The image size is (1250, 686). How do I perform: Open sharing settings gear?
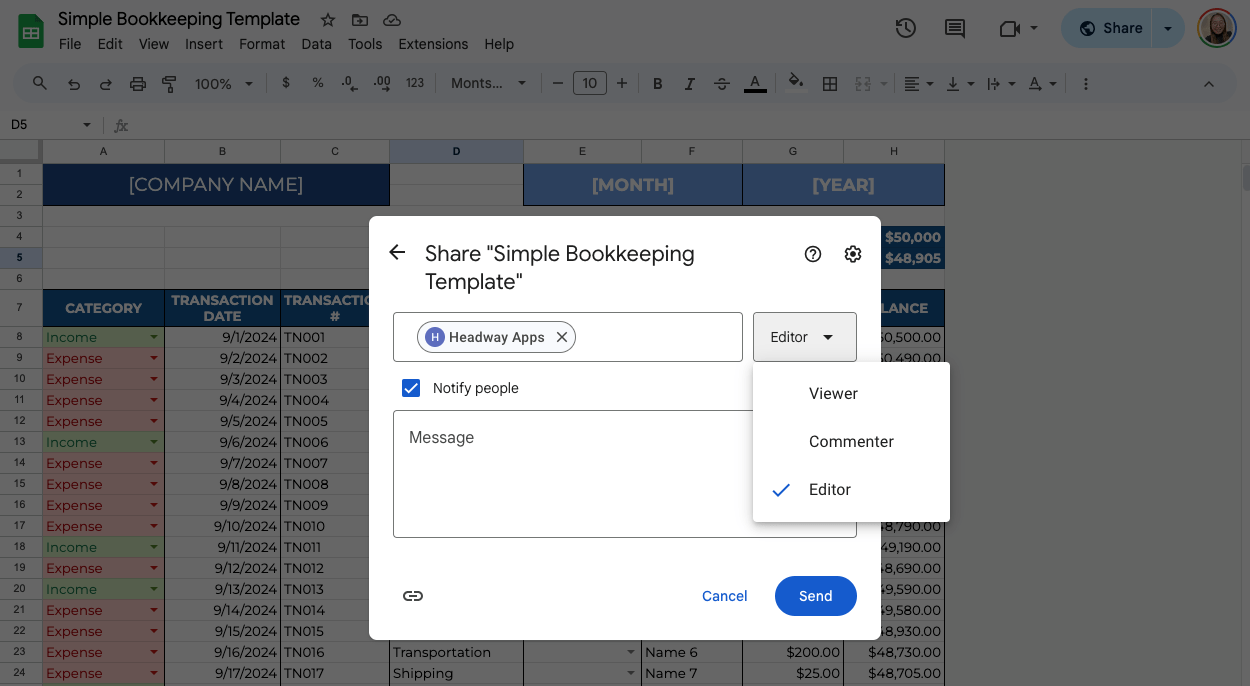[852, 254]
